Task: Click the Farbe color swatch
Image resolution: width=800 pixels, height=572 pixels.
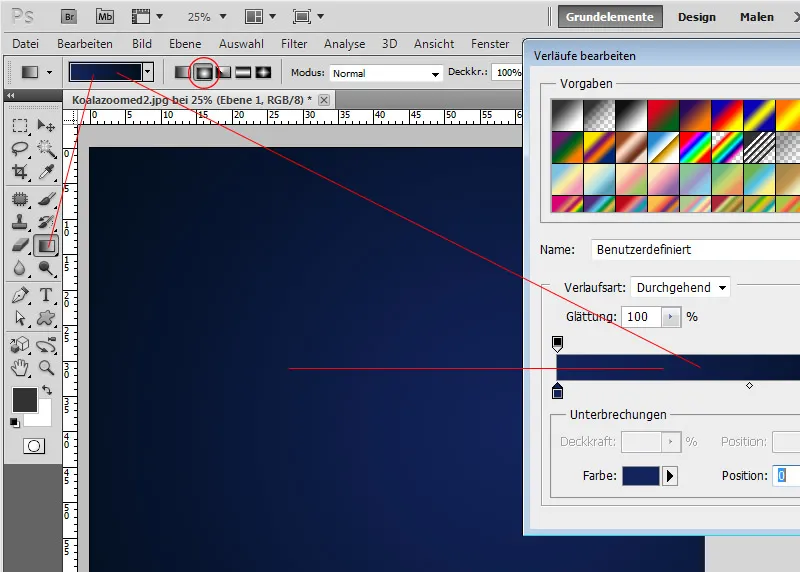Action: 640,476
